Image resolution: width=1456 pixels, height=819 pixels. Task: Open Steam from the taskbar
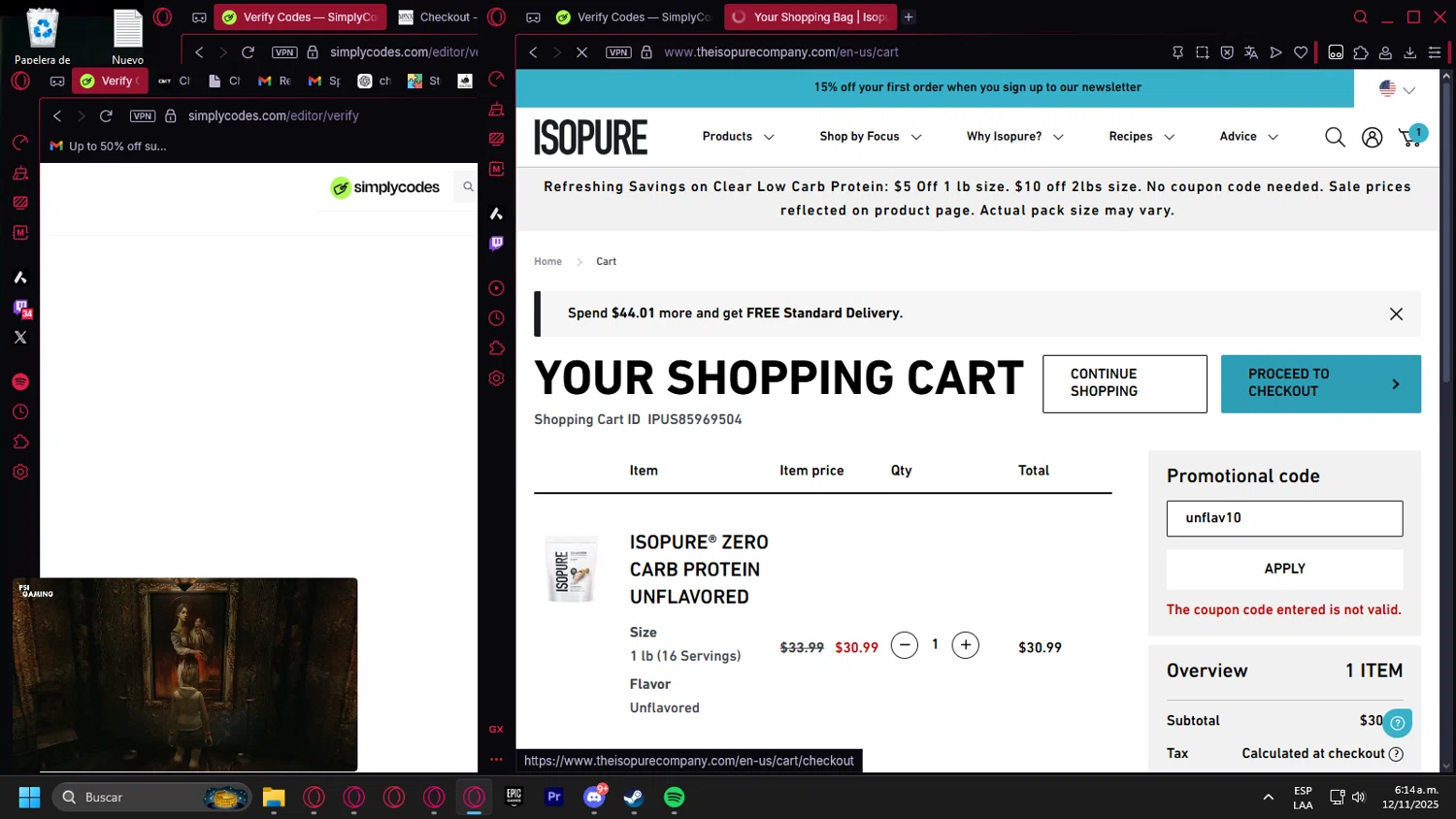[x=634, y=797]
